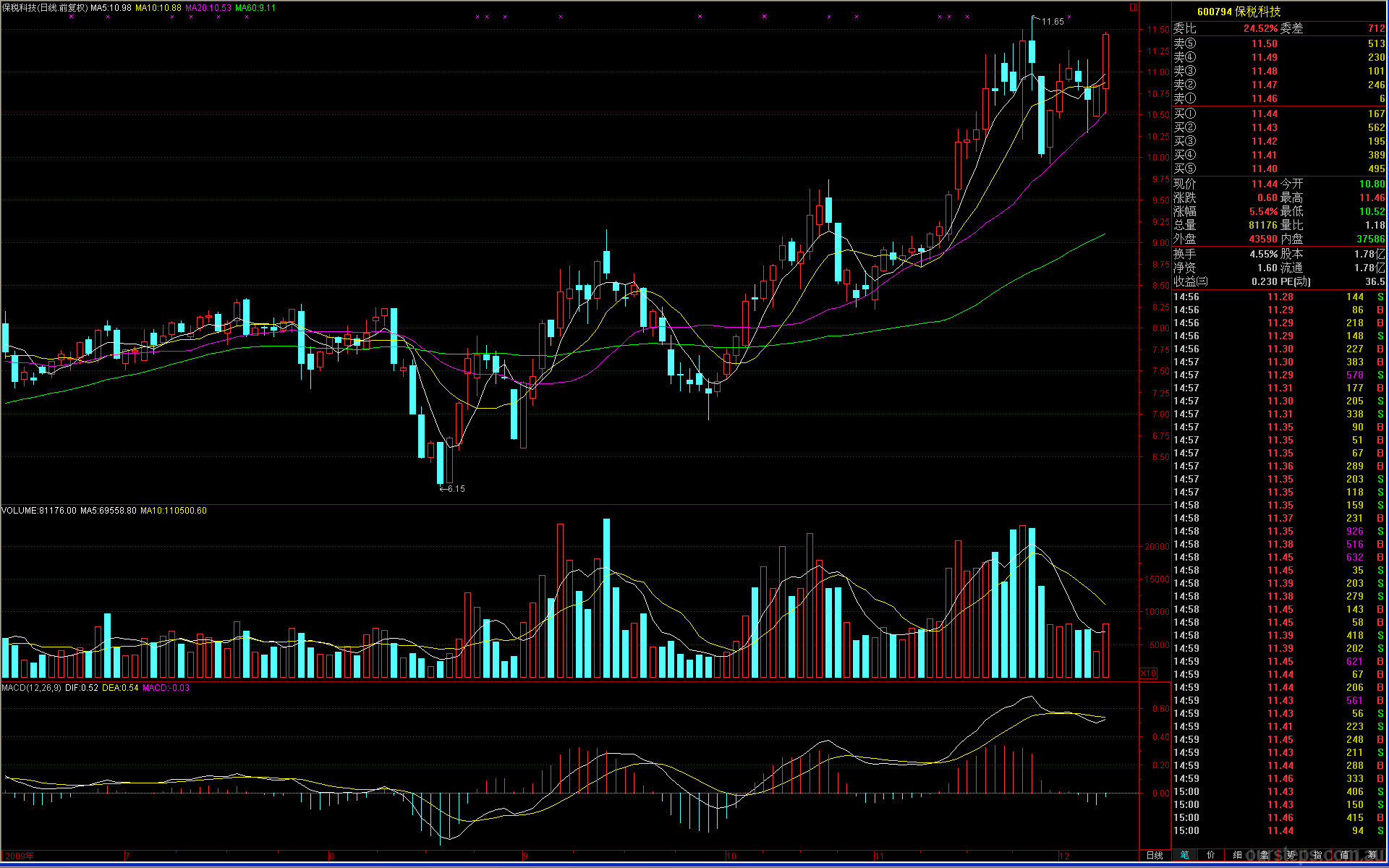The width and height of the screenshot is (1389, 868).
Task: Click the VOLUME:81176.00 label
Action: 39,511
